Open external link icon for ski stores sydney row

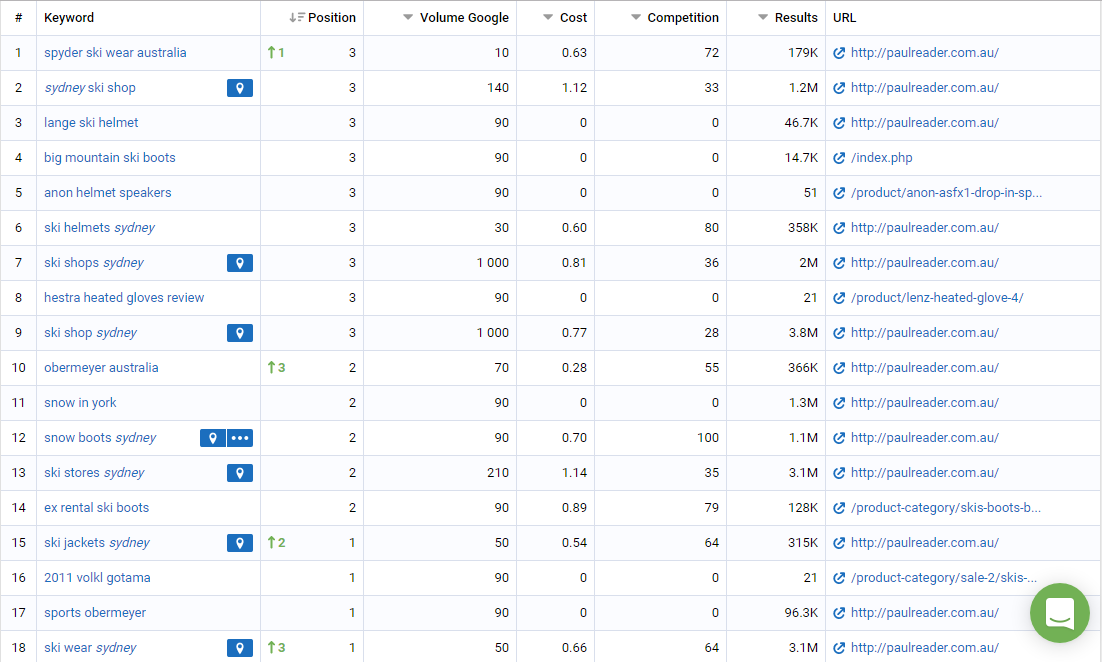[838, 473]
